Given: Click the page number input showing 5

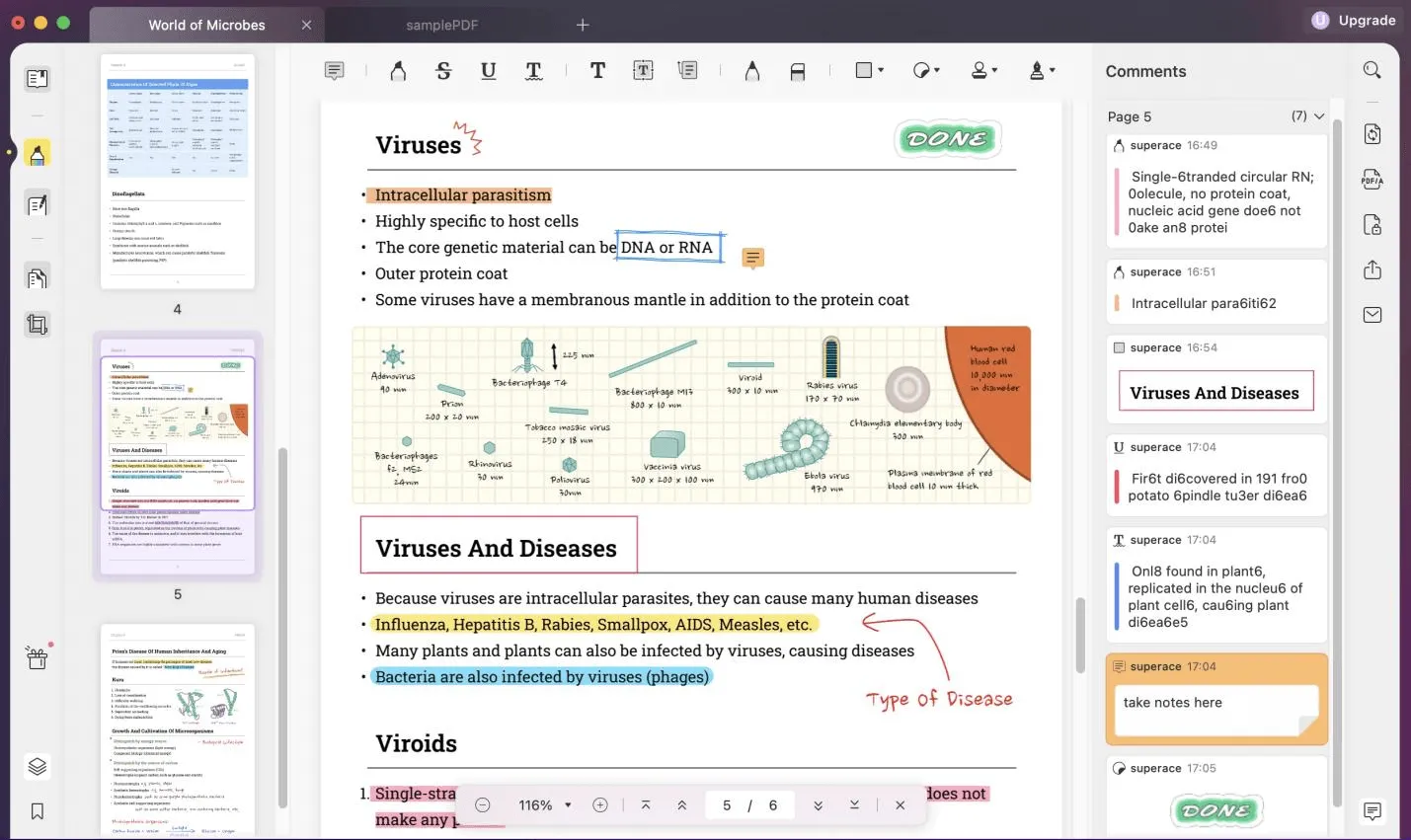Looking at the screenshot, I should coord(727,805).
